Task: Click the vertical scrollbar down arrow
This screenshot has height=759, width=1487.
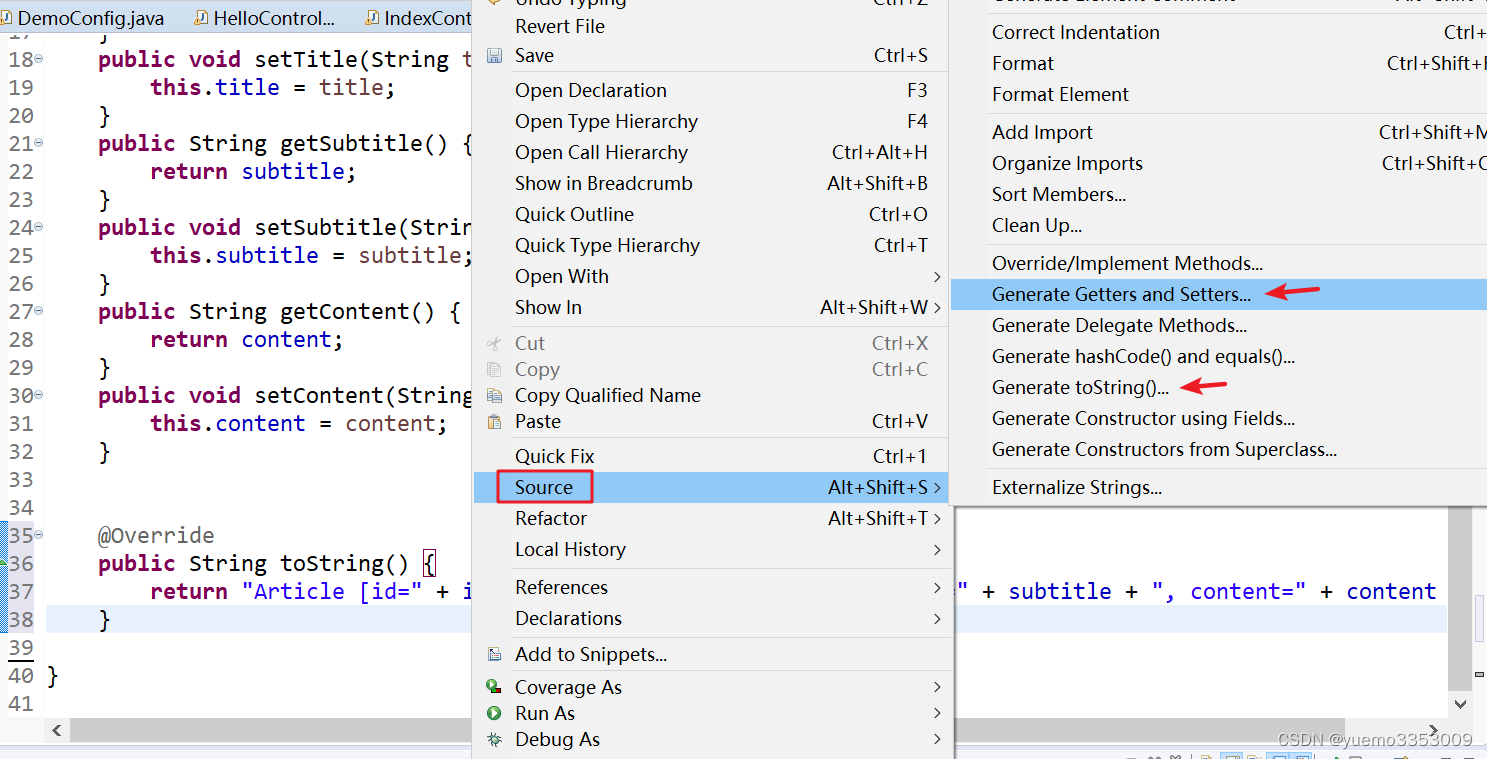Action: (x=1461, y=704)
